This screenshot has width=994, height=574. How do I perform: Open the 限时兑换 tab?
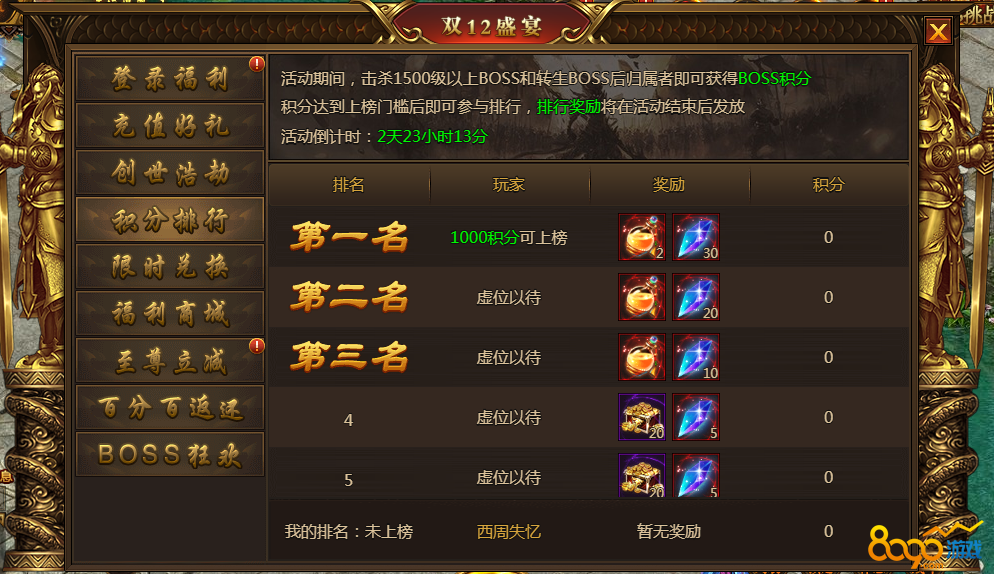(x=170, y=266)
